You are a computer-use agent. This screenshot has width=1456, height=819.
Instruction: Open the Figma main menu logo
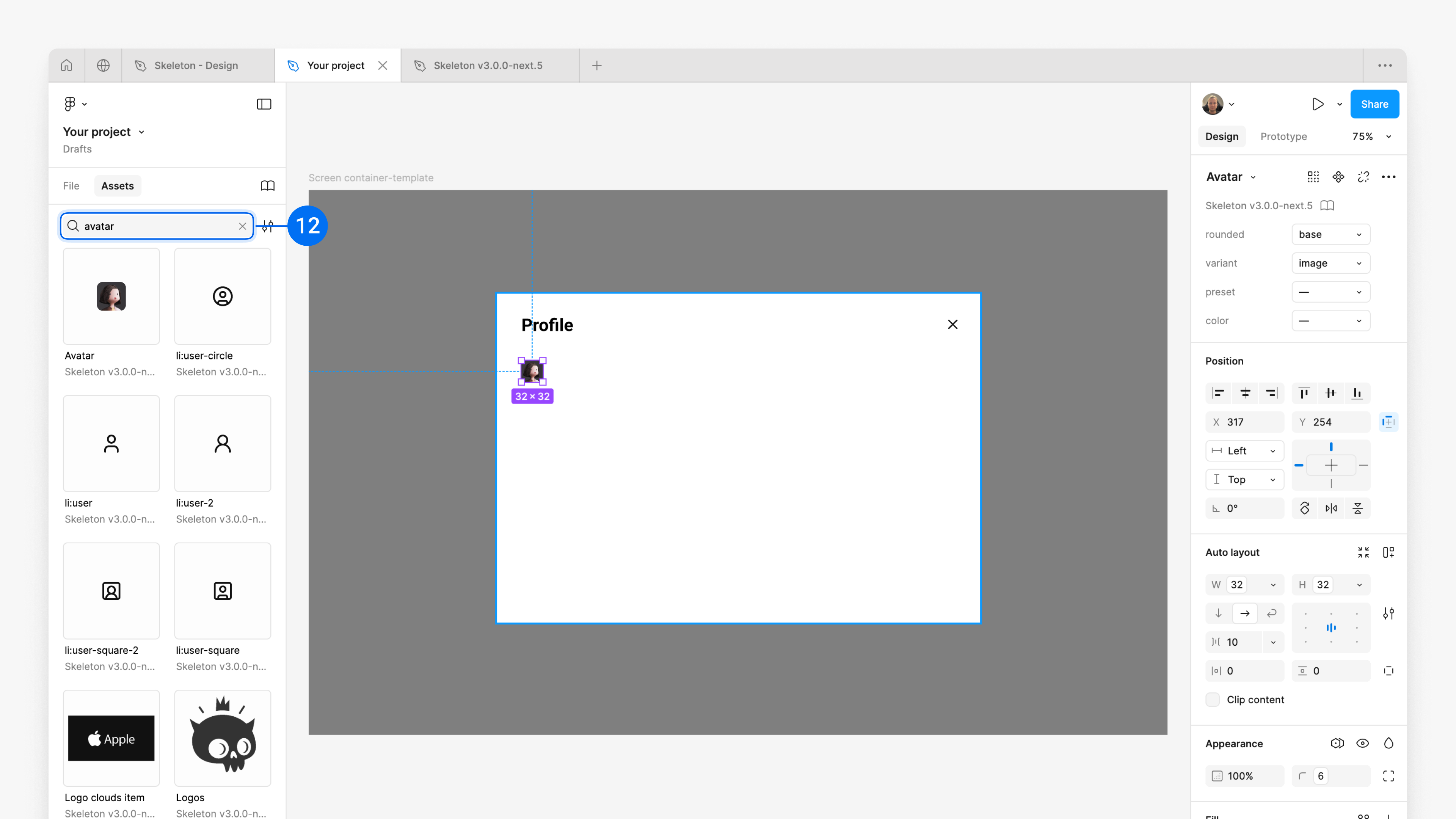(x=70, y=104)
